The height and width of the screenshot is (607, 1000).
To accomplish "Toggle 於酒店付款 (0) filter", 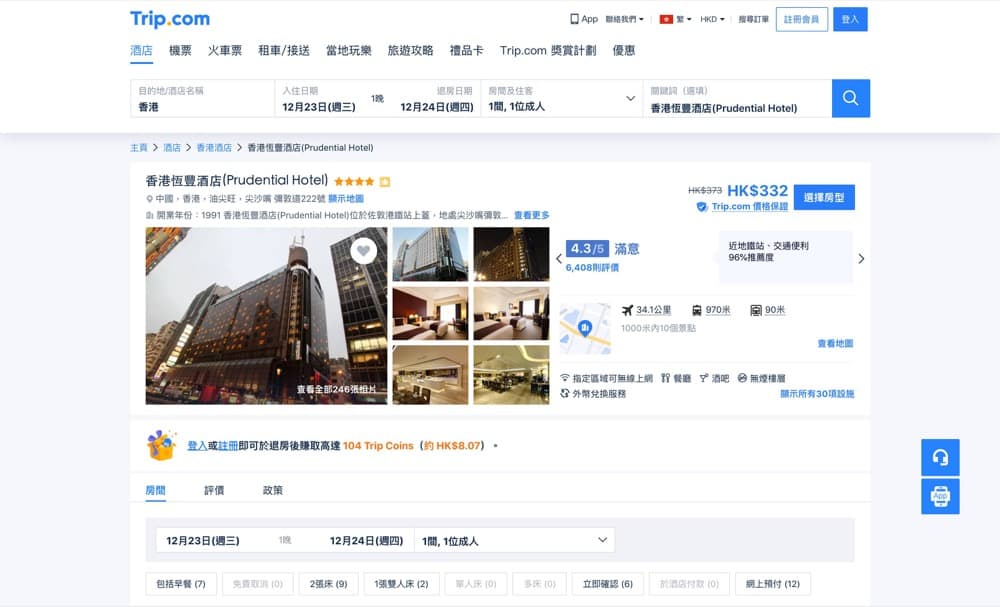I will [689, 583].
